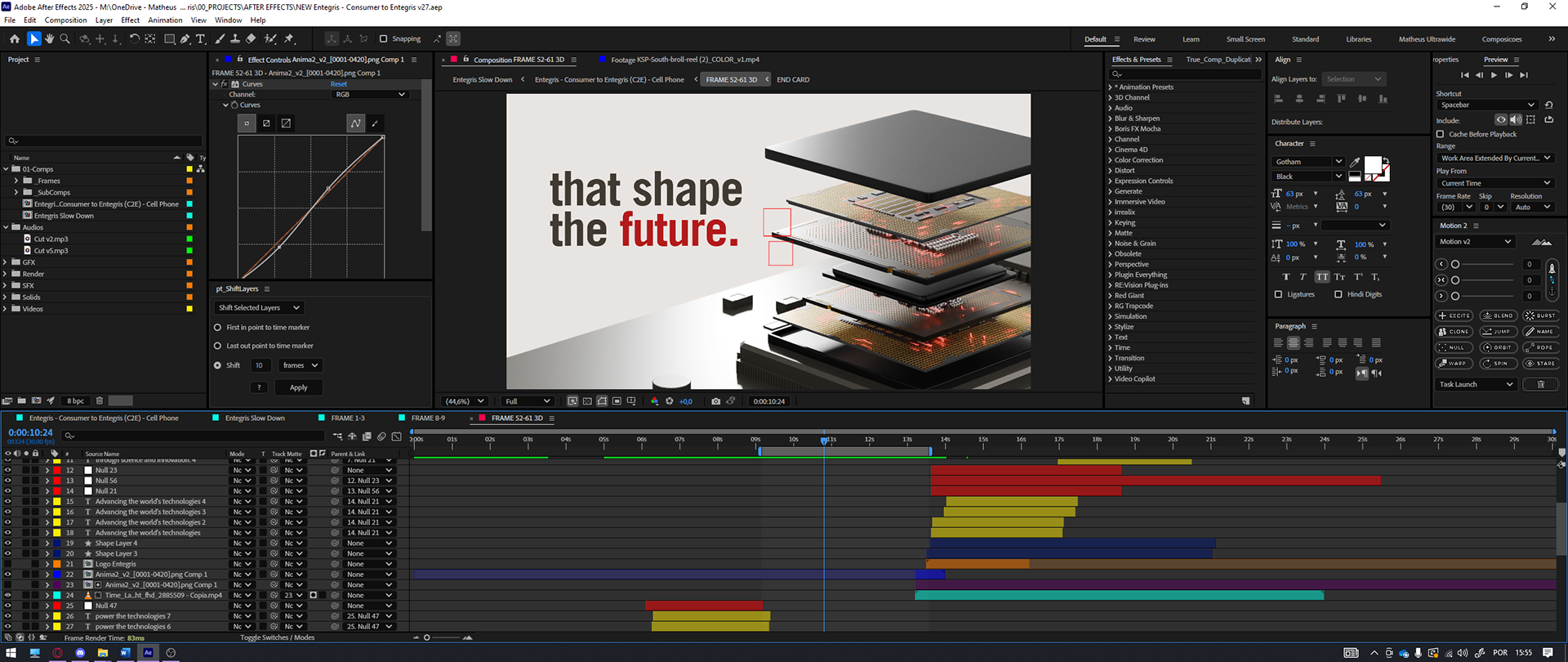Select the Zoom magnifier tool
Screen dimensions: 1568x662
[x=65, y=38]
